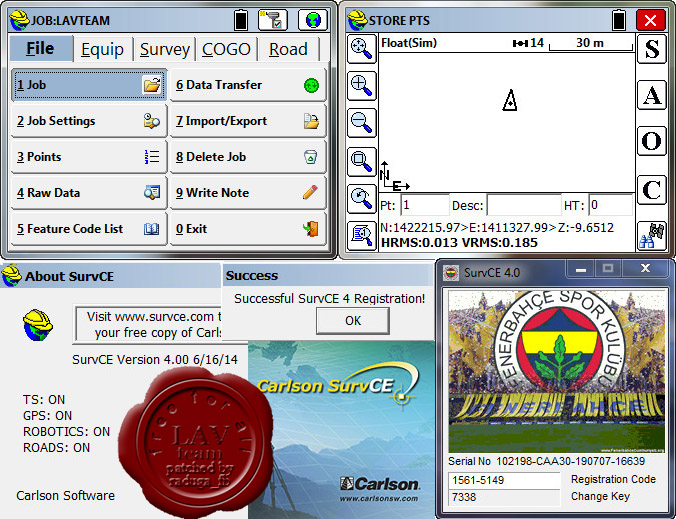The height and width of the screenshot is (519, 676).
Task: Open the File tab
Action: coord(41,49)
